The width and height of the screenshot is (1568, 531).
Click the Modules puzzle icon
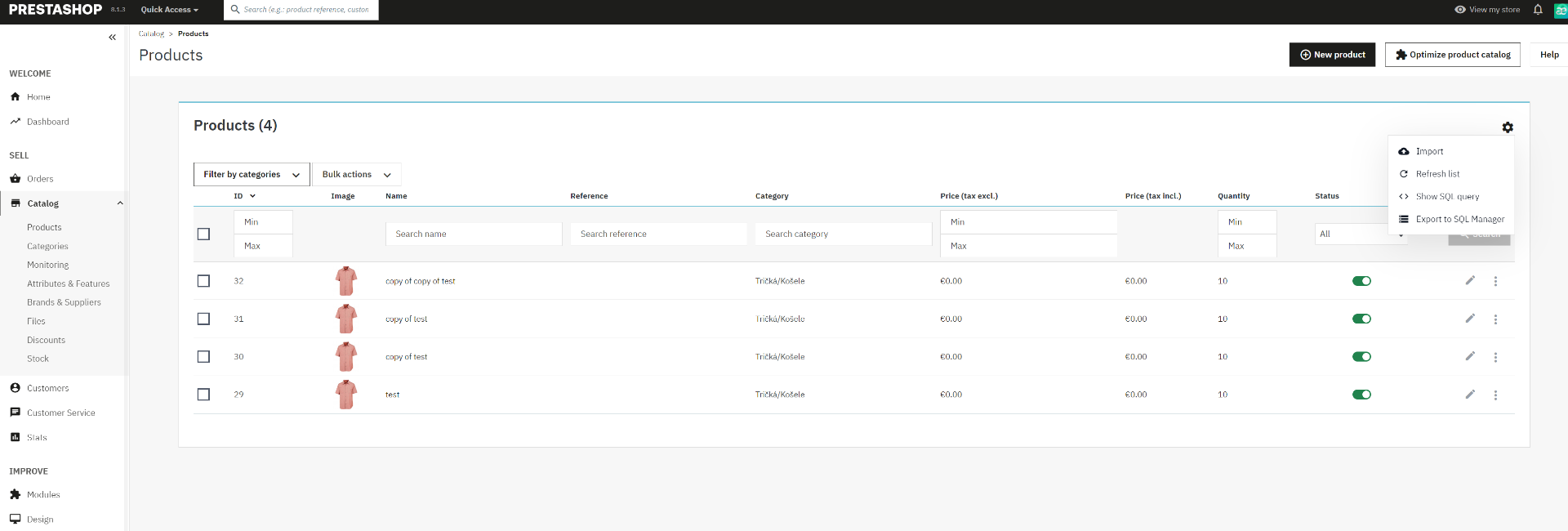pos(15,494)
